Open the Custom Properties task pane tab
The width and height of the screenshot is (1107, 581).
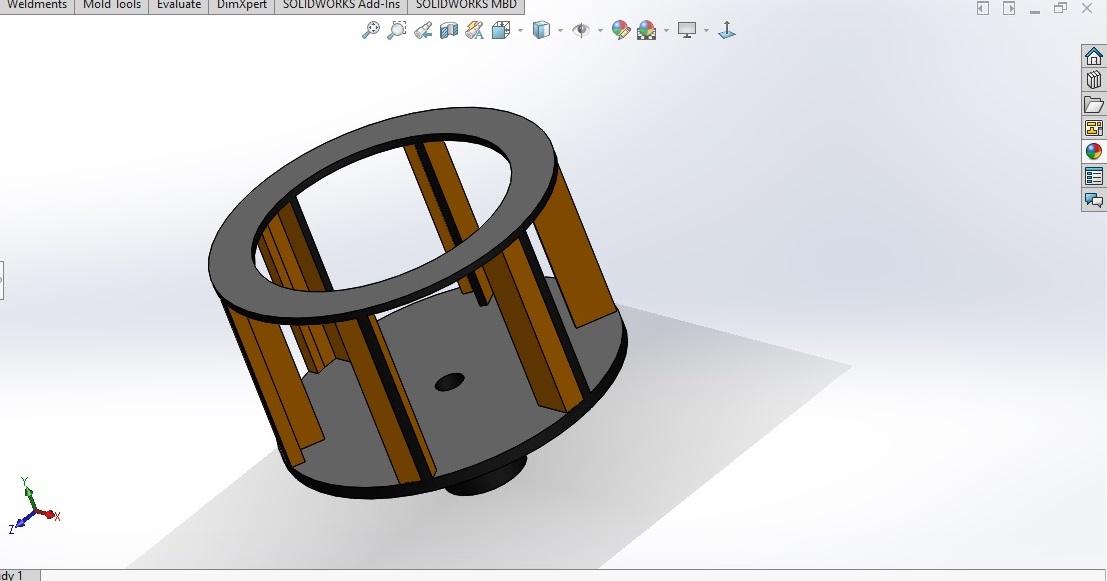click(x=1094, y=176)
